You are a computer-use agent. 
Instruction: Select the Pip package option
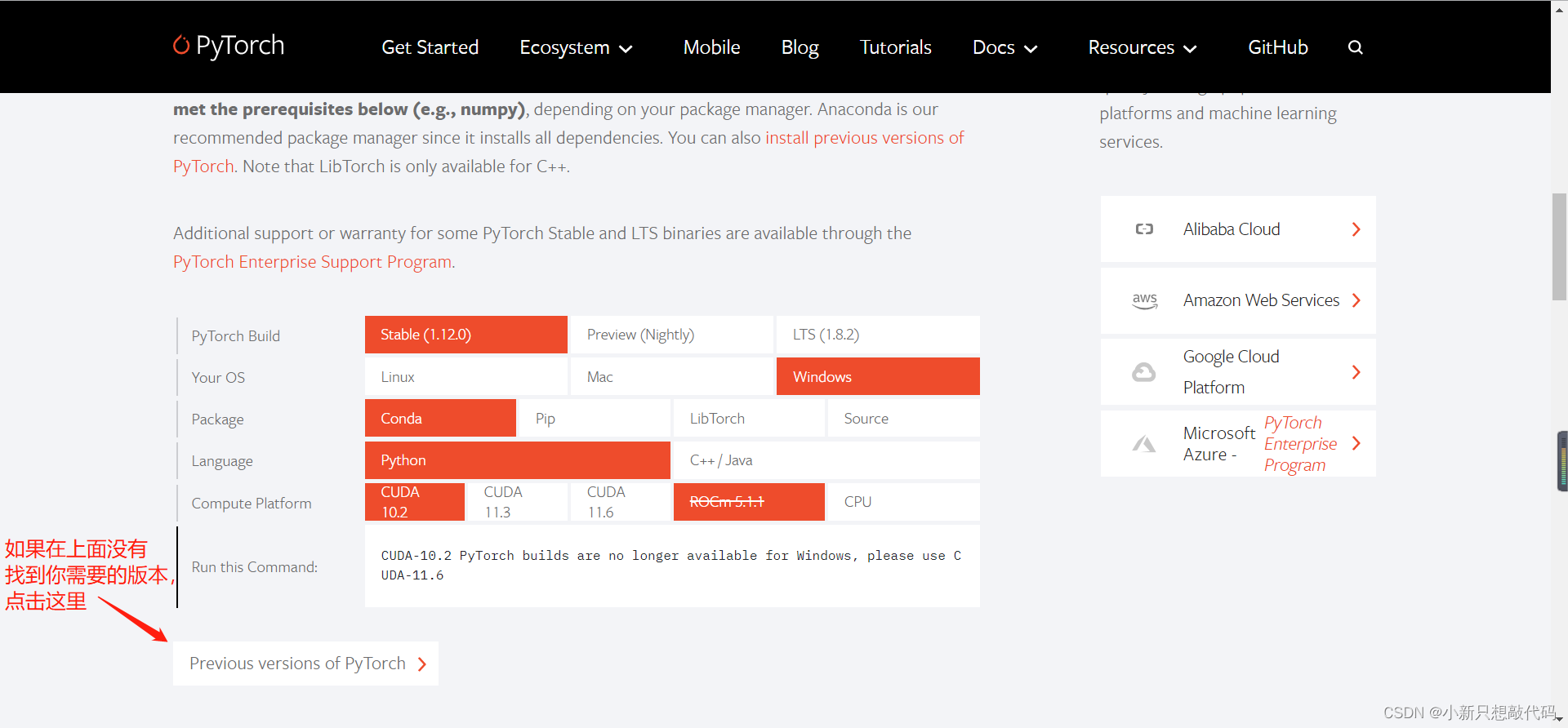(595, 418)
